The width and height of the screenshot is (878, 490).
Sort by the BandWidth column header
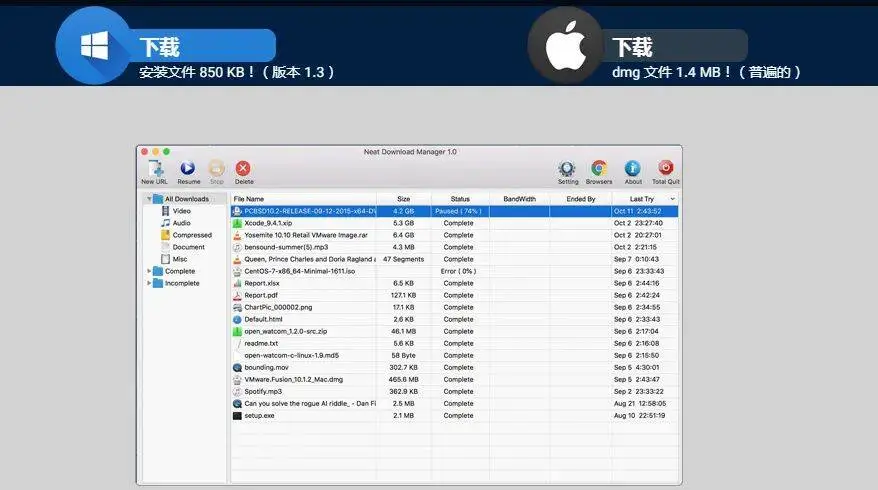(519, 199)
